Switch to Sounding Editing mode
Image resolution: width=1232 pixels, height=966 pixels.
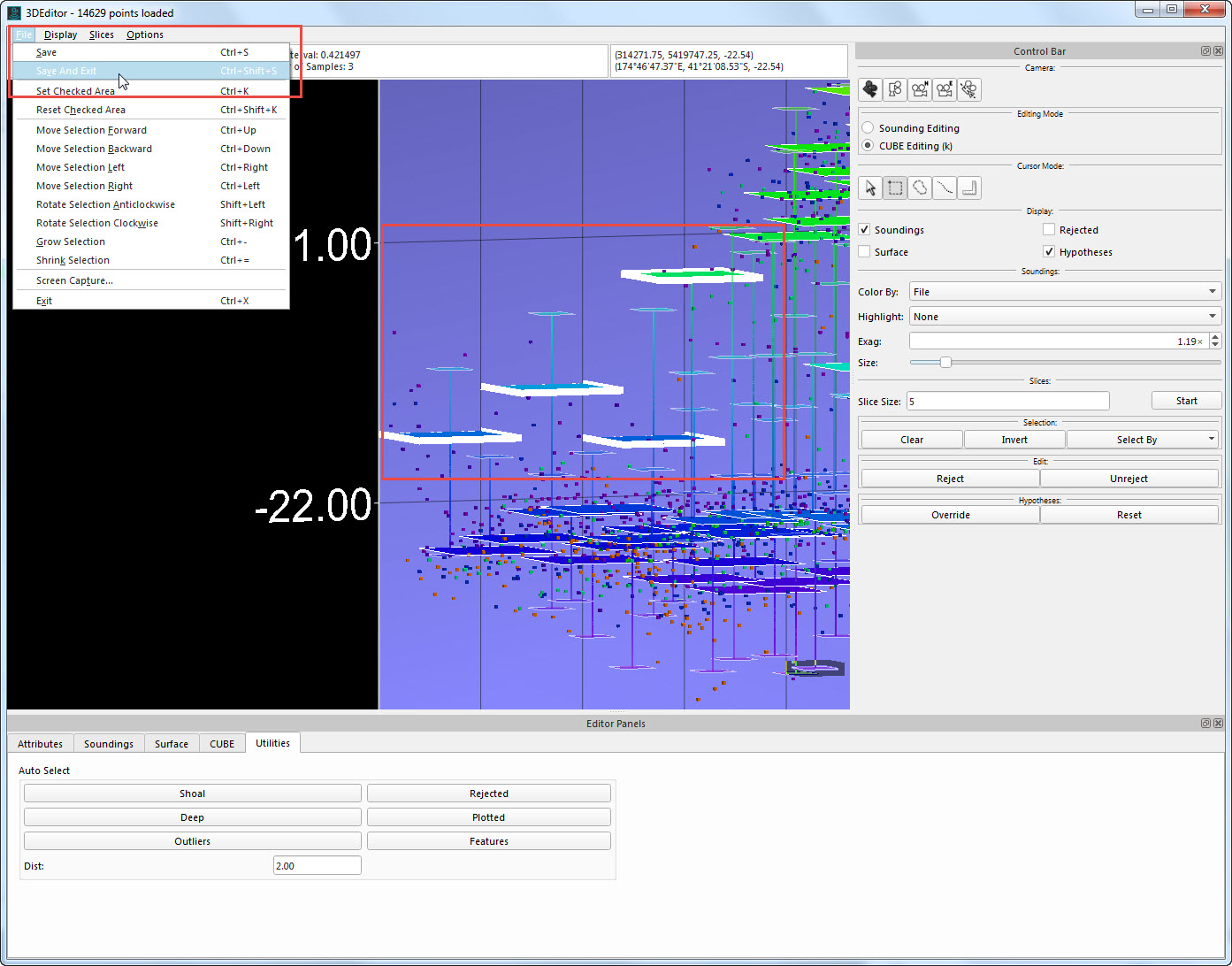point(868,128)
